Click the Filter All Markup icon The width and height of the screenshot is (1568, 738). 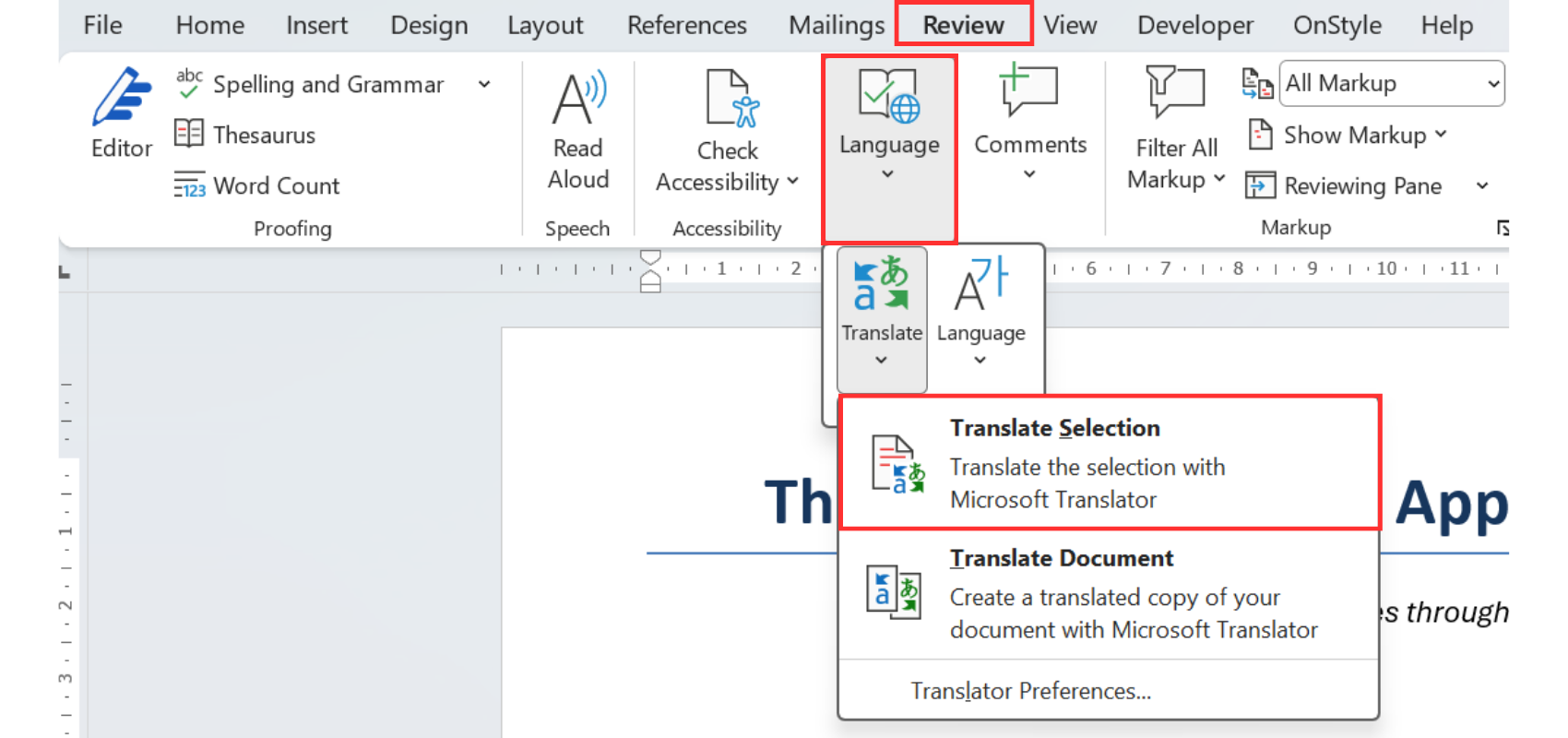pyautogui.click(x=1175, y=92)
